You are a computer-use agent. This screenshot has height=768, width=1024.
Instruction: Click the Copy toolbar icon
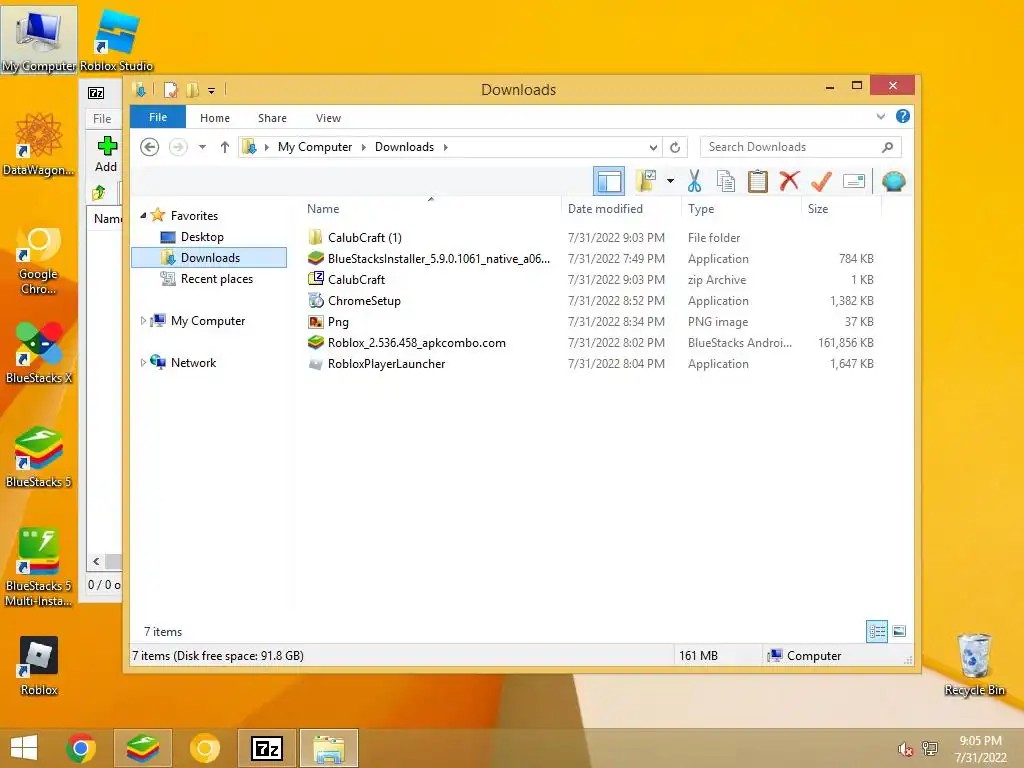tap(726, 181)
